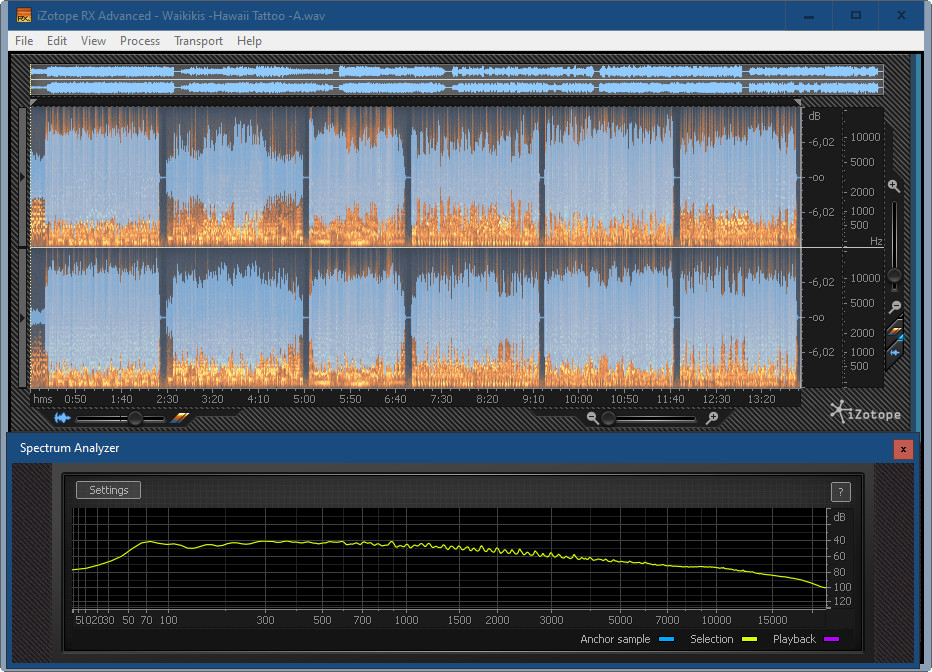
Task: Close the Spectrum Analyzer panel
Action: pos(903,449)
